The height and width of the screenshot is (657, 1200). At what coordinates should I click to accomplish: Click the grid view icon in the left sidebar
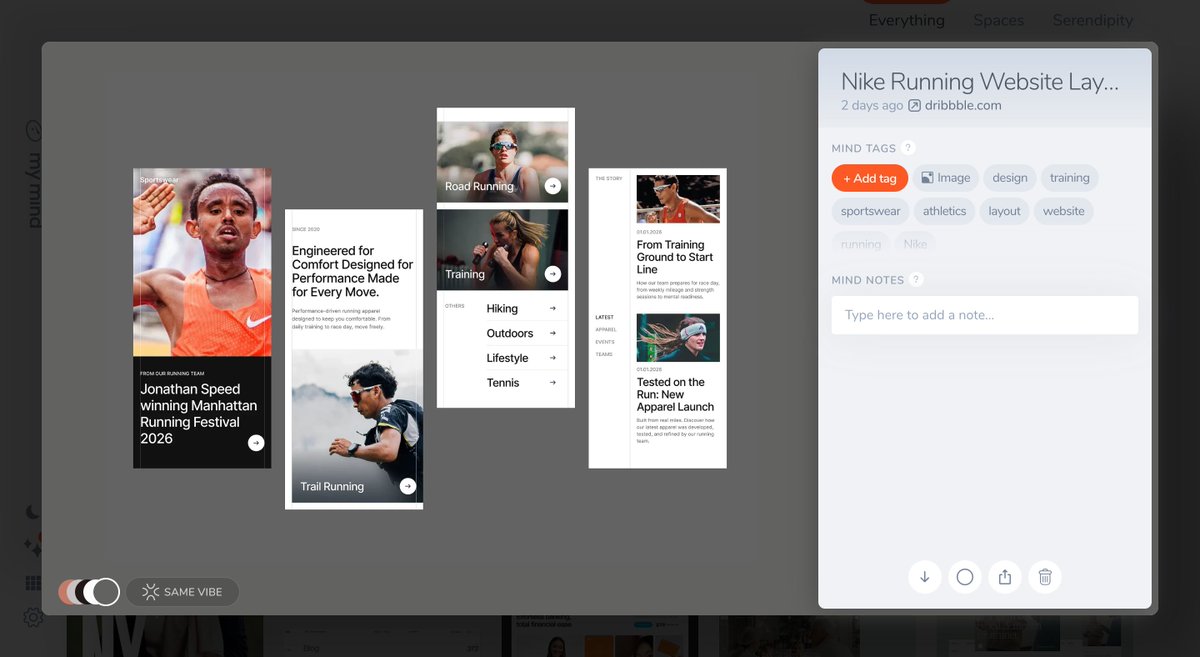tap(33, 583)
